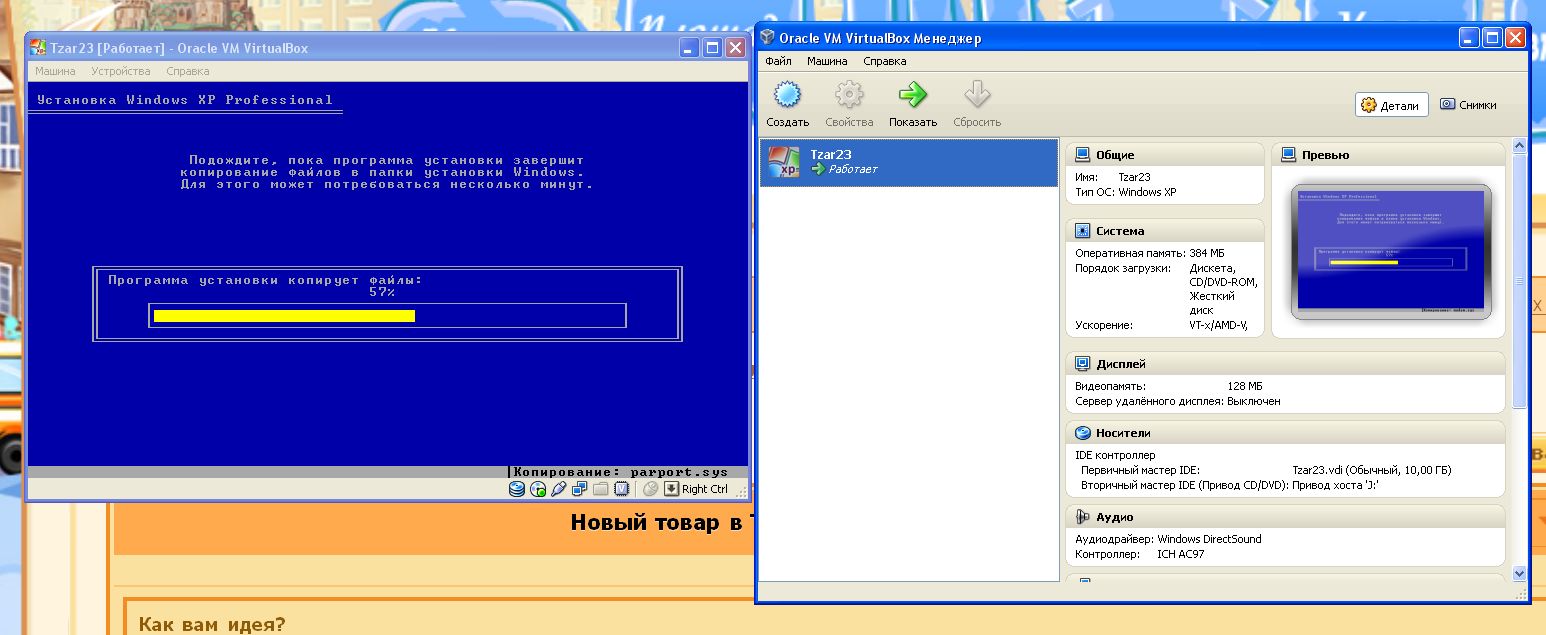The image size is (1546, 635).
Task: Click the Общие section monitor icon
Action: 1083,155
